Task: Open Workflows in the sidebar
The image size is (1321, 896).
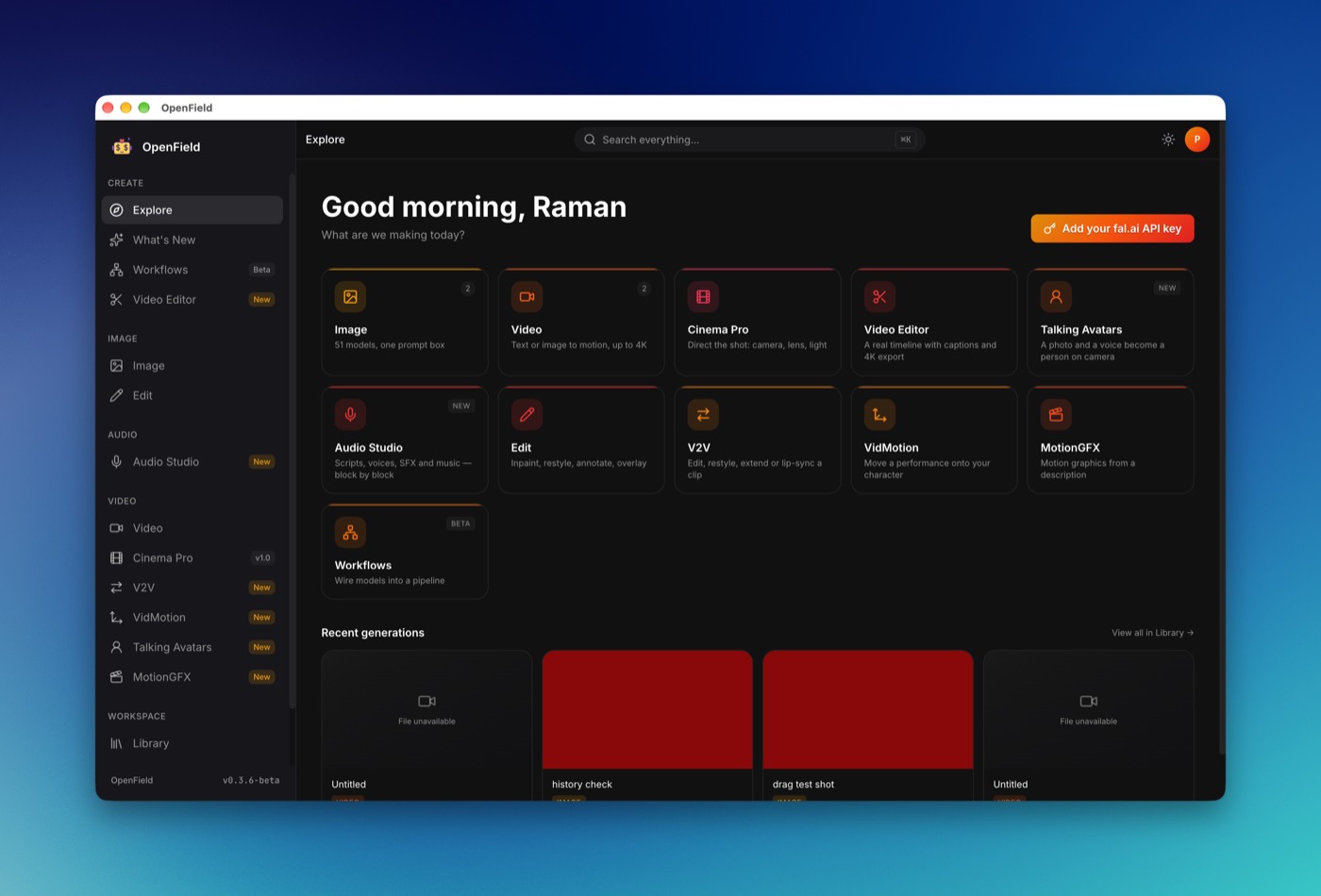Action: tap(192, 270)
